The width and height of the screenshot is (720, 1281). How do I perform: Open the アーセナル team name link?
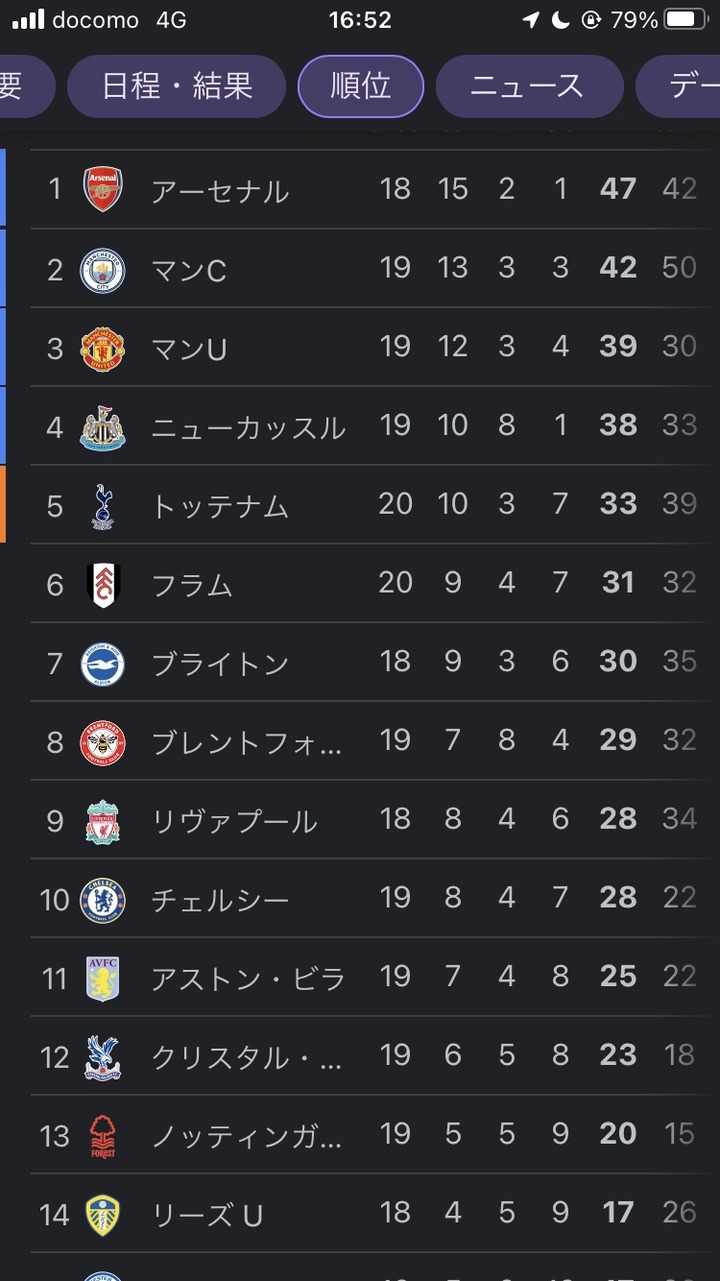[x=220, y=190]
